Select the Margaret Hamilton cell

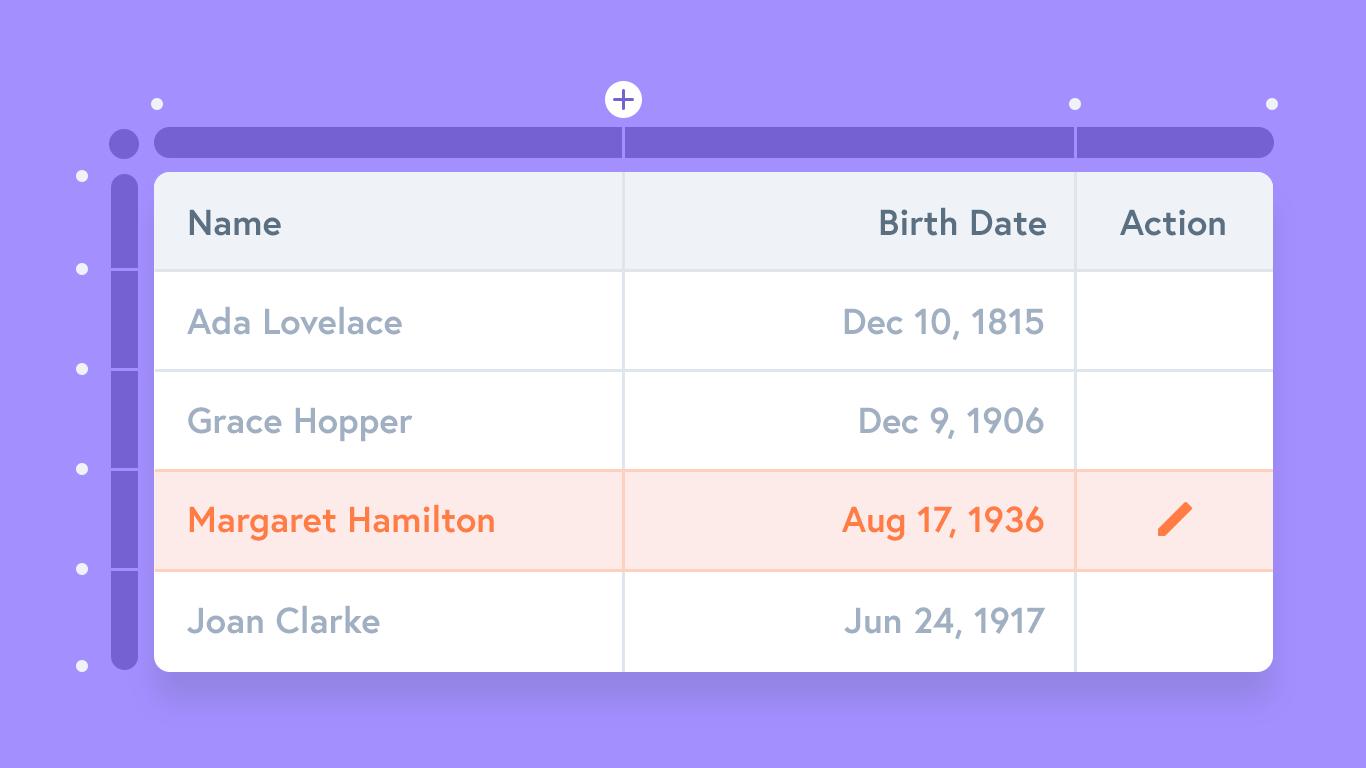[x=341, y=520]
